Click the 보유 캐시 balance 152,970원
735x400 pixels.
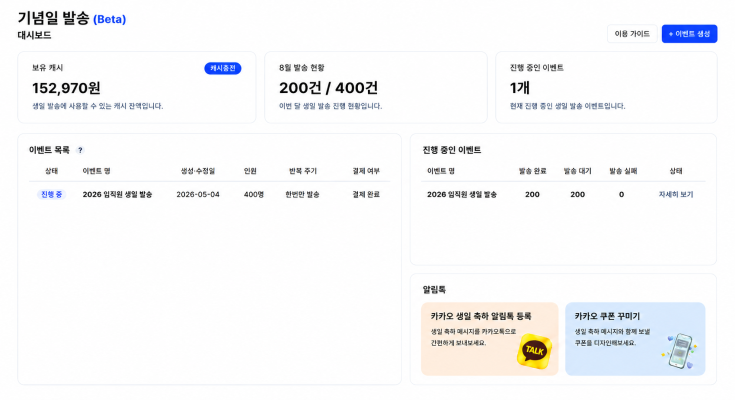(66, 88)
